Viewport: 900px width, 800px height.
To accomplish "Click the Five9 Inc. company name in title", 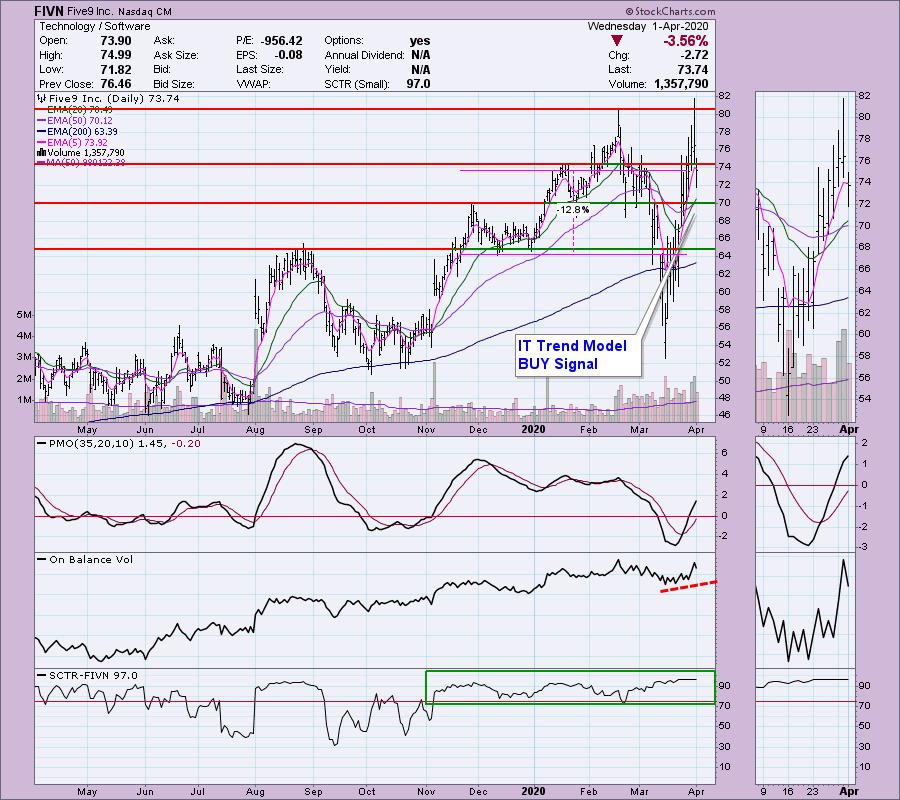I will pos(92,11).
